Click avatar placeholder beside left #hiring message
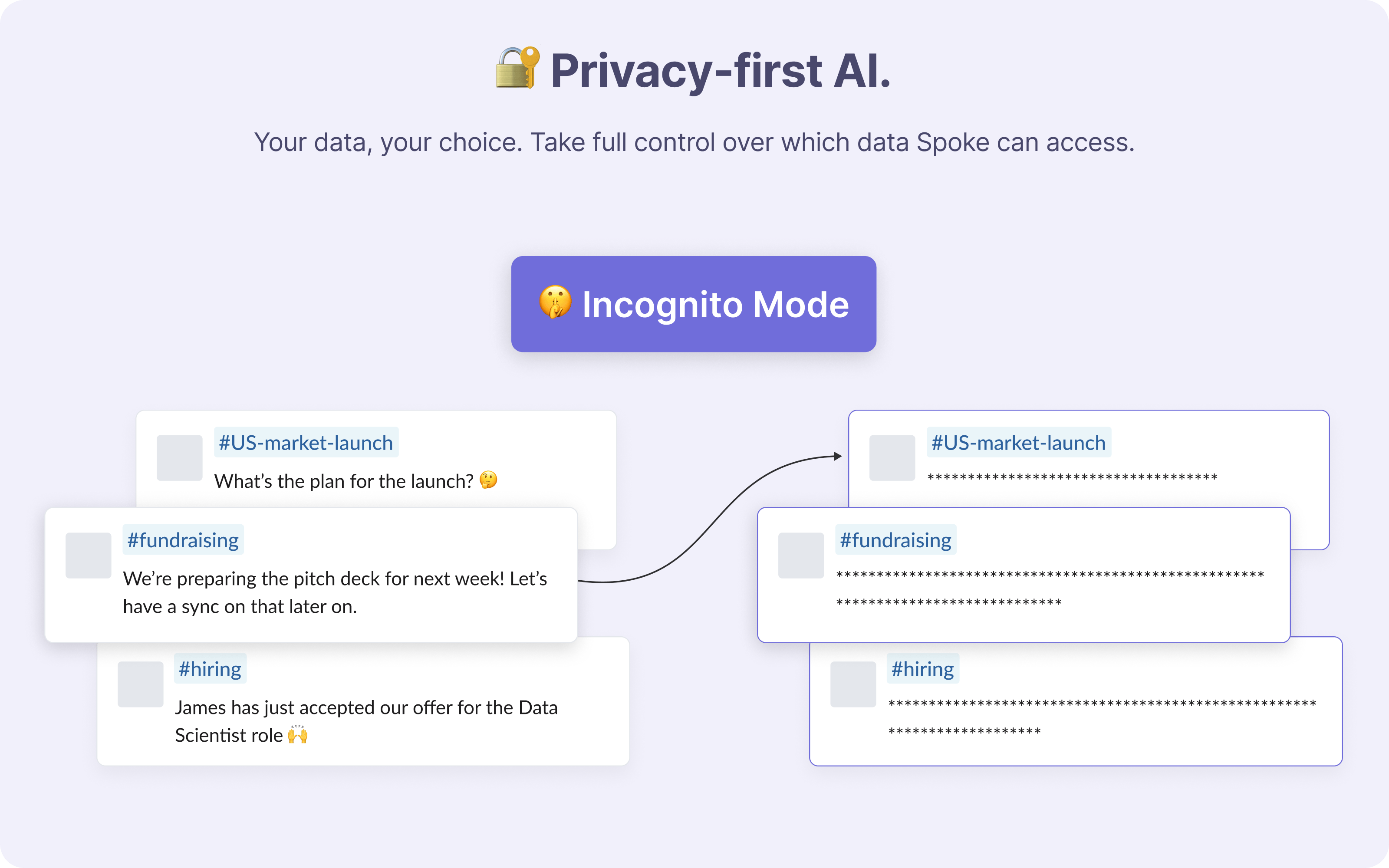Viewport: 1389px width, 868px height. tap(141, 684)
